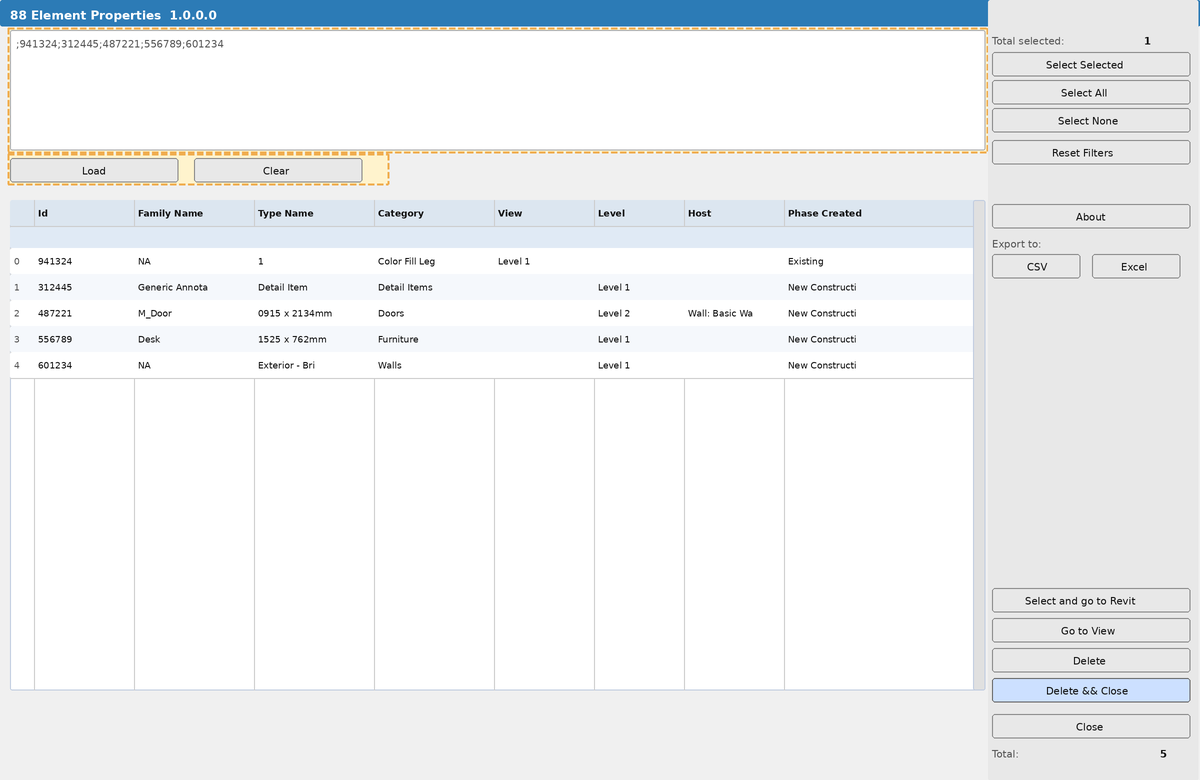This screenshot has height=780, width=1200.
Task: Click the Go to View button
Action: (1090, 630)
